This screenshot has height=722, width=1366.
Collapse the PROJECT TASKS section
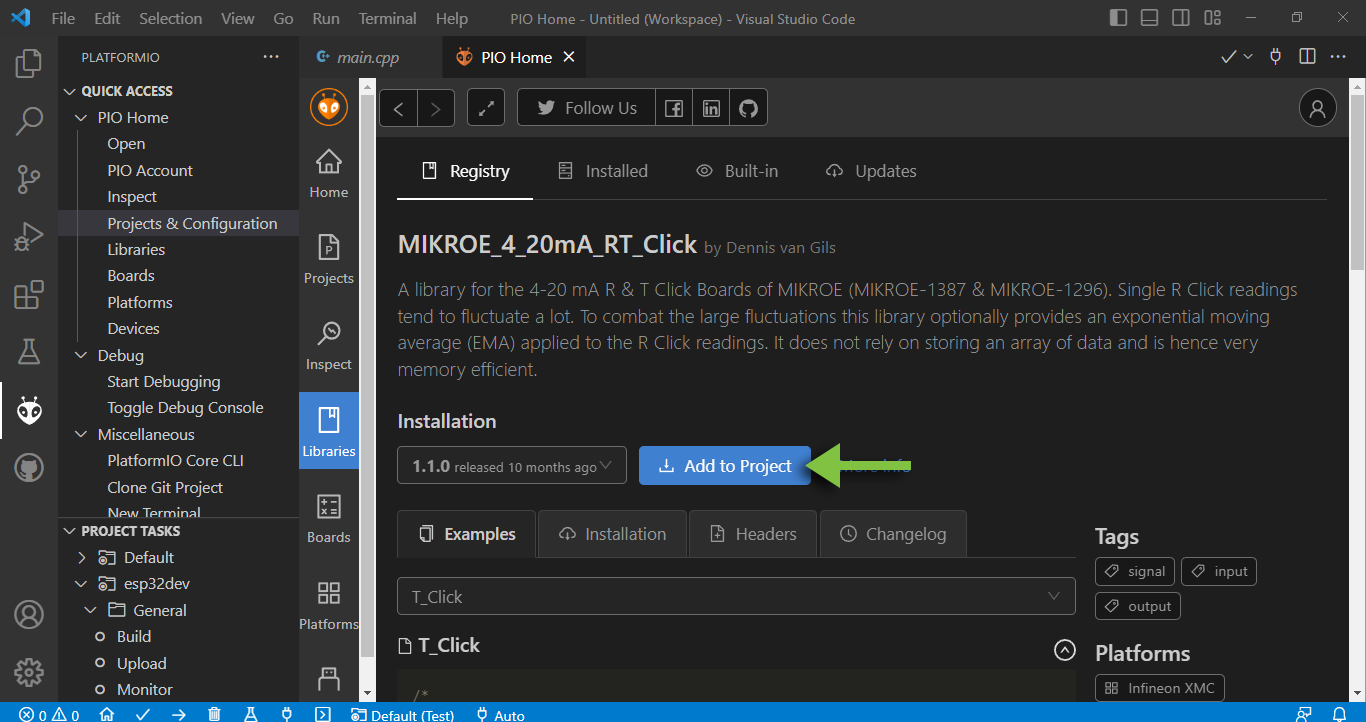pos(70,531)
